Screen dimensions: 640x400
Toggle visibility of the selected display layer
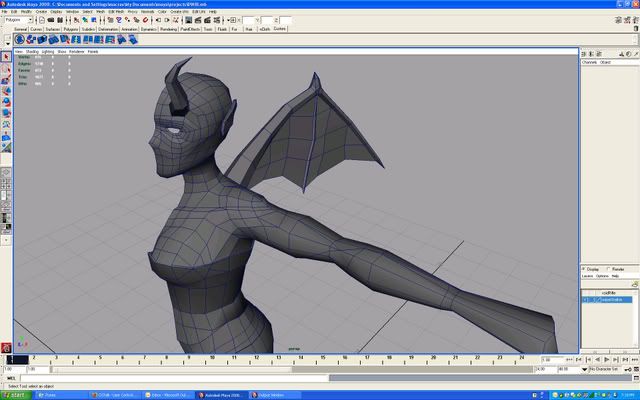[586, 299]
